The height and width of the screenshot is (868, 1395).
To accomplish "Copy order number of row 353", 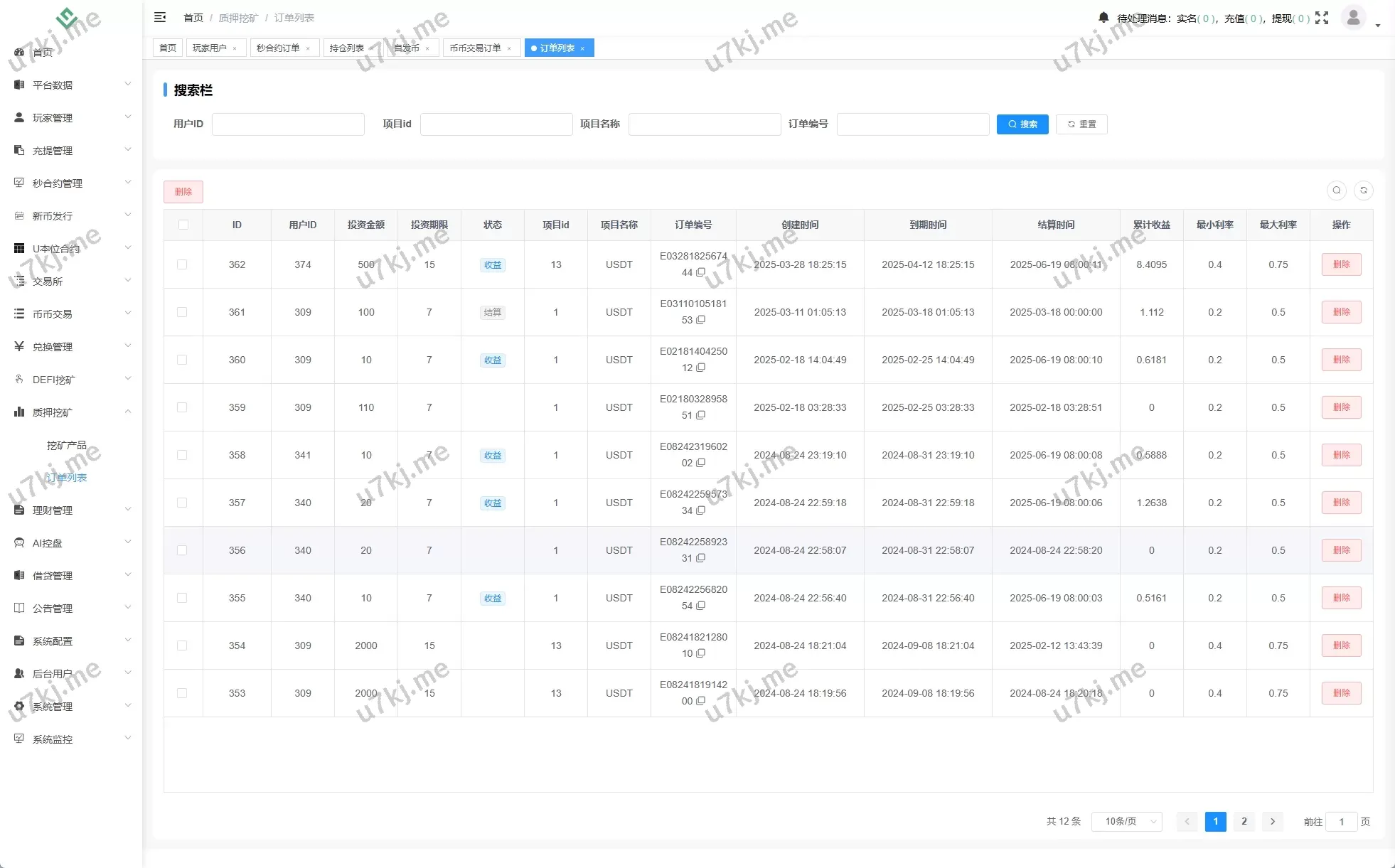I will (701, 701).
